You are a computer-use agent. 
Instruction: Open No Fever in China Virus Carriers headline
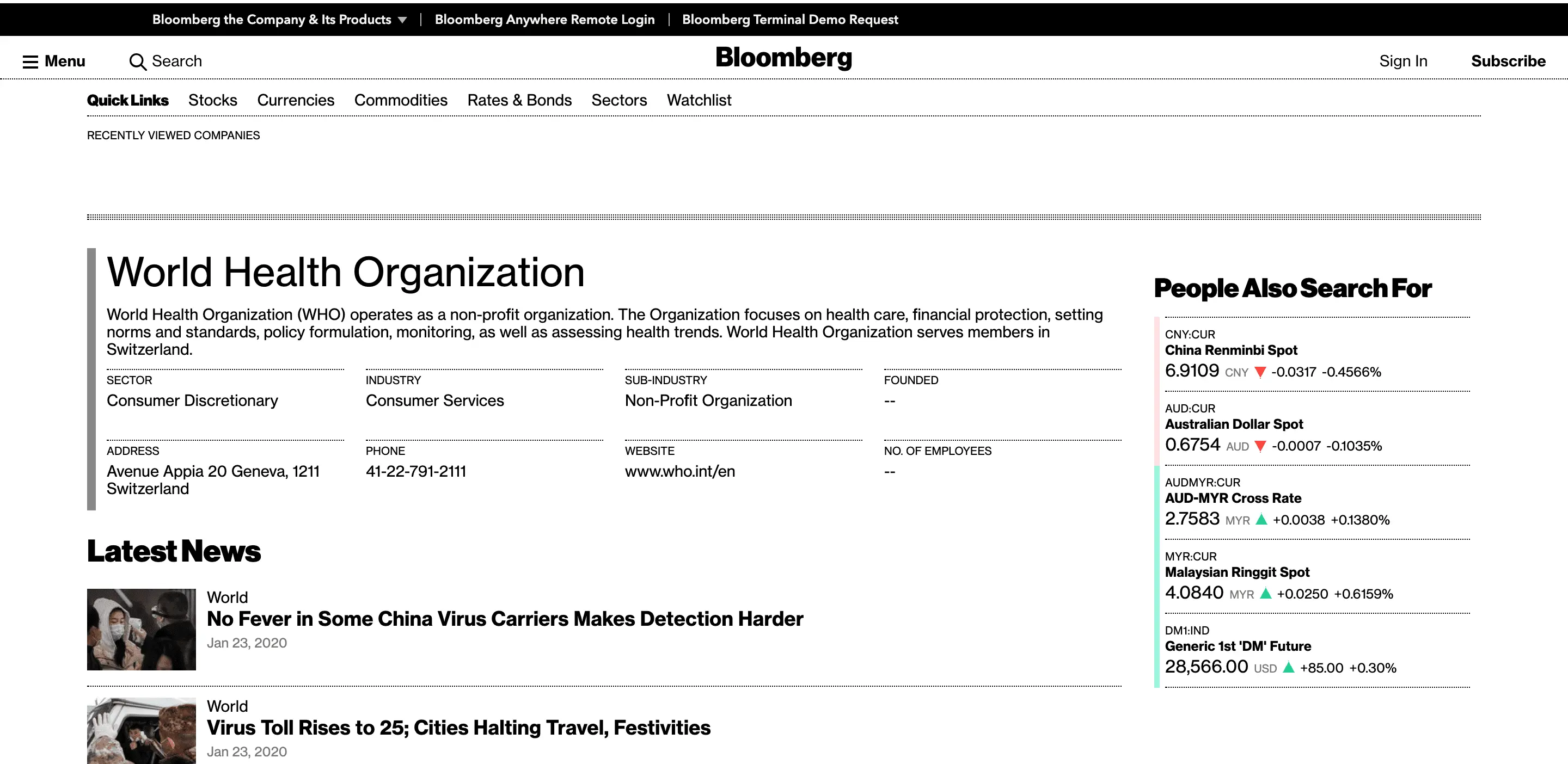[505, 619]
